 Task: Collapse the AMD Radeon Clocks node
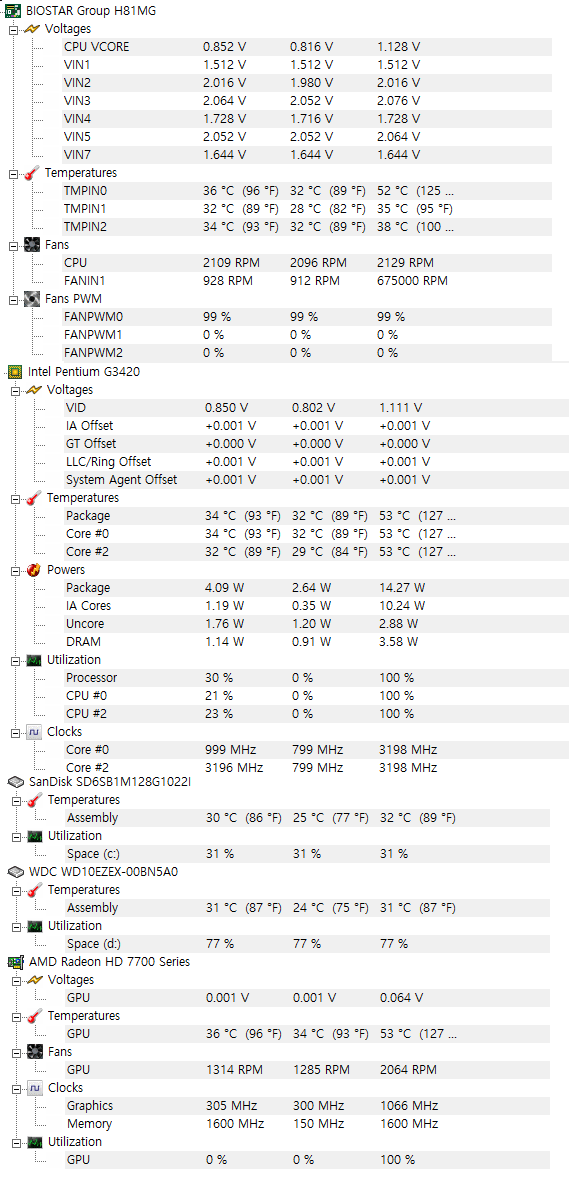click(x=17, y=1088)
